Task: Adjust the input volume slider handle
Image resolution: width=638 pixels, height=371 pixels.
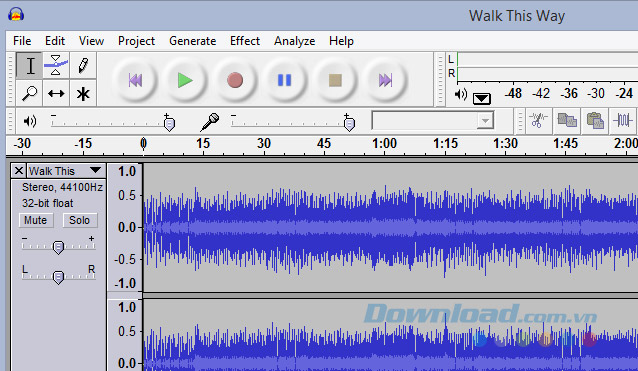Action: pos(349,123)
